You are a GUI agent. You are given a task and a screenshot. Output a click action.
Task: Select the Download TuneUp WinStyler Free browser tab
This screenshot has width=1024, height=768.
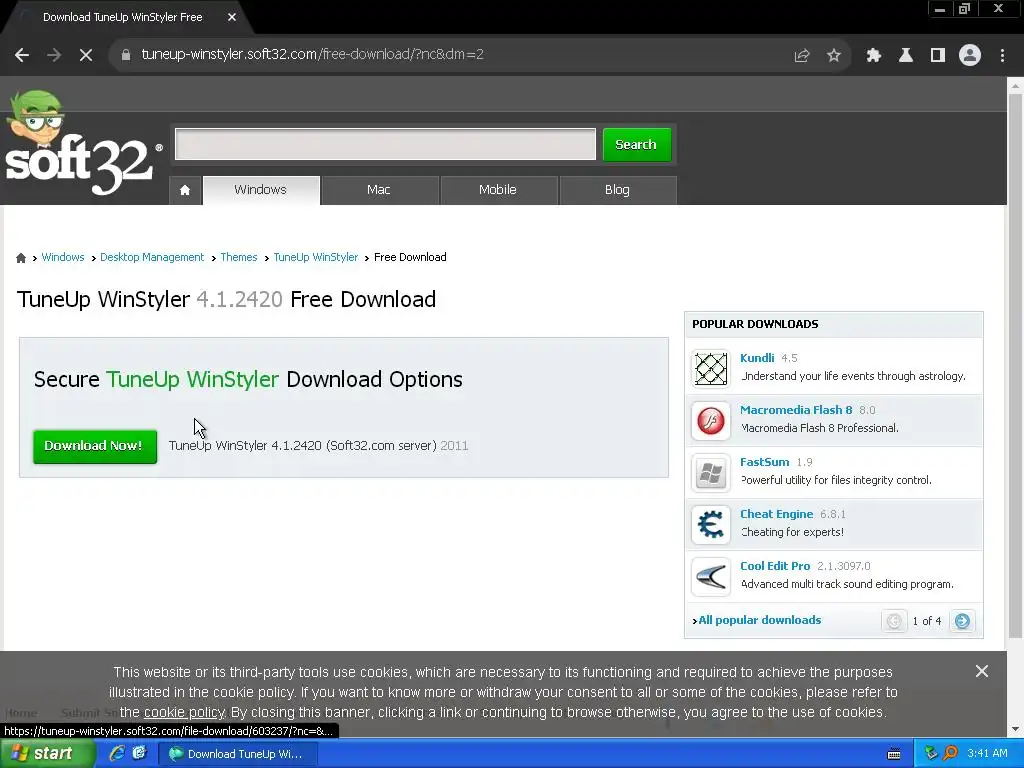[123, 18]
